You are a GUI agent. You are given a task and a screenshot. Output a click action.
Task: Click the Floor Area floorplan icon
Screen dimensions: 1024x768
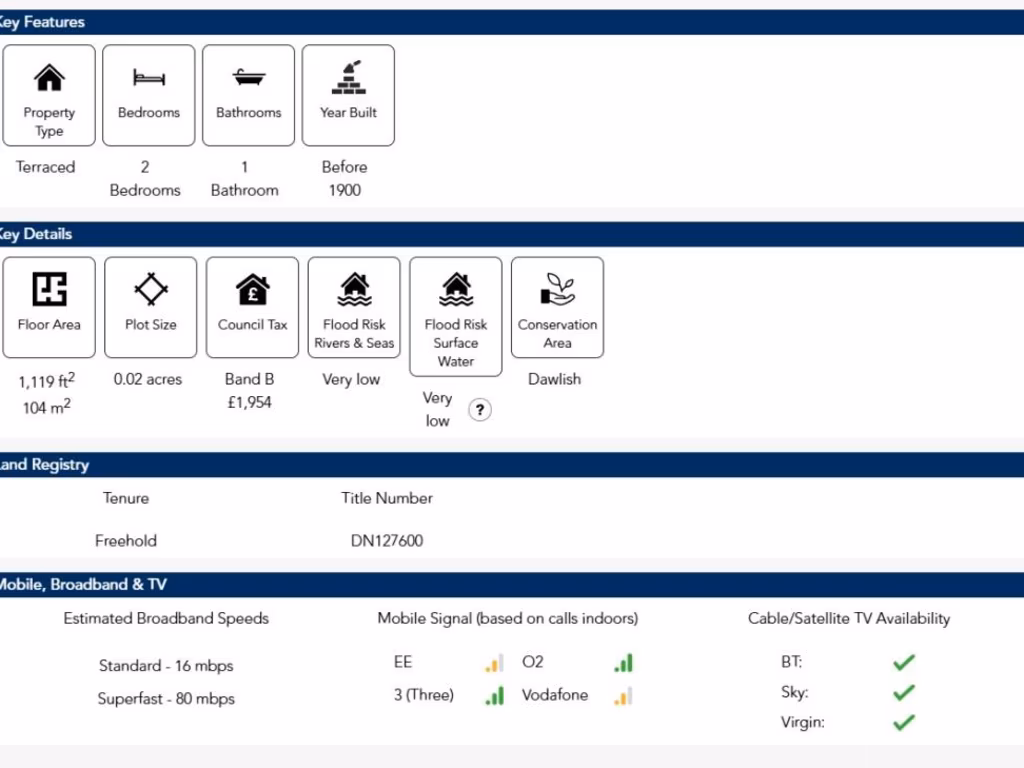tap(49, 290)
